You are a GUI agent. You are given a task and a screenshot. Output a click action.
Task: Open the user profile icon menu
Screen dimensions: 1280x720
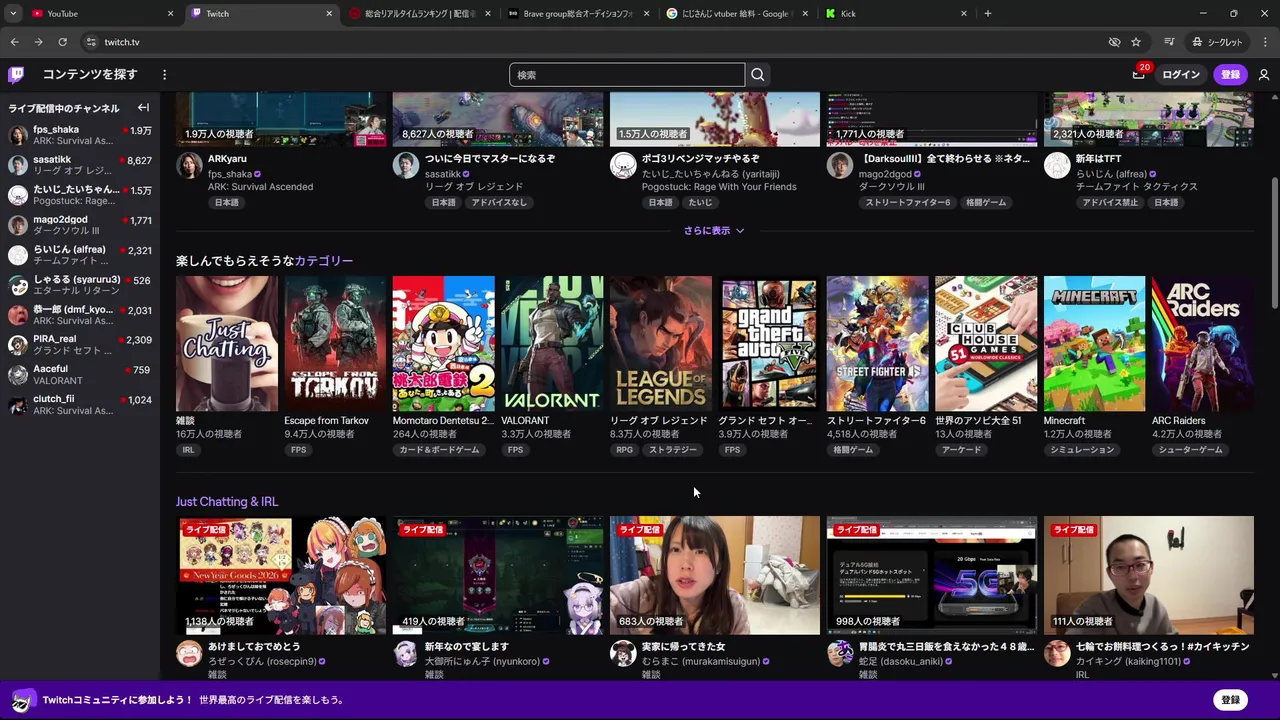point(1264,75)
